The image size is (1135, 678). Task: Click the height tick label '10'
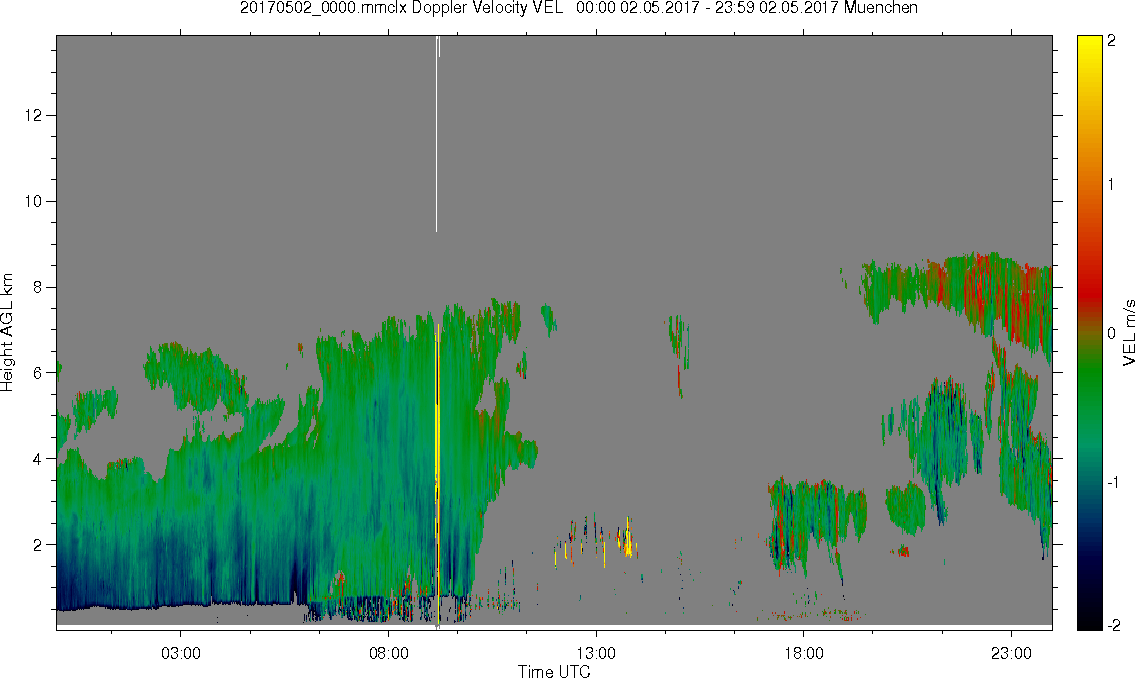click(x=33, y=201)
